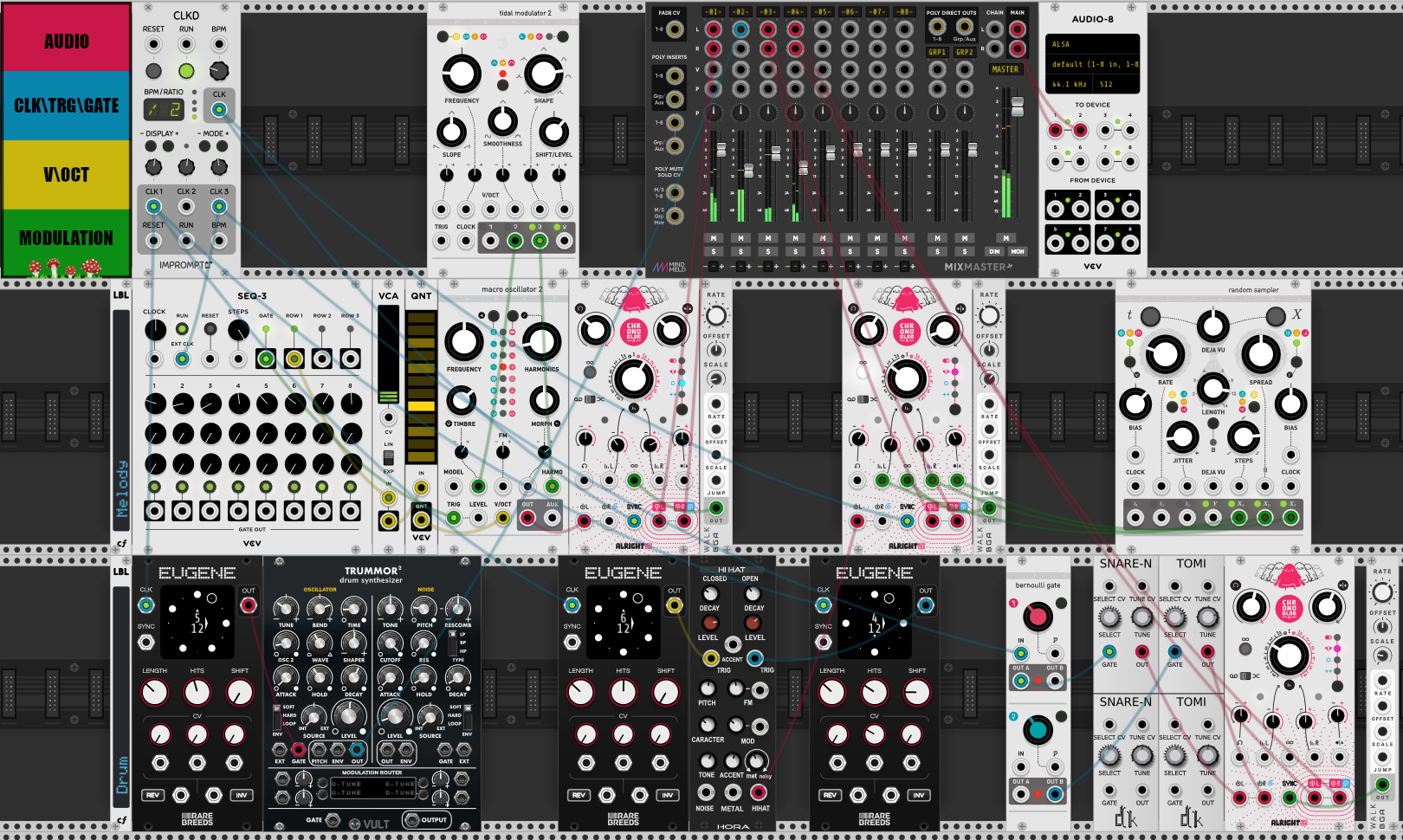Open the default device selector on AUDIO-8
Viewport: 1403px width, 840px height.
(x=1093, y=64)
